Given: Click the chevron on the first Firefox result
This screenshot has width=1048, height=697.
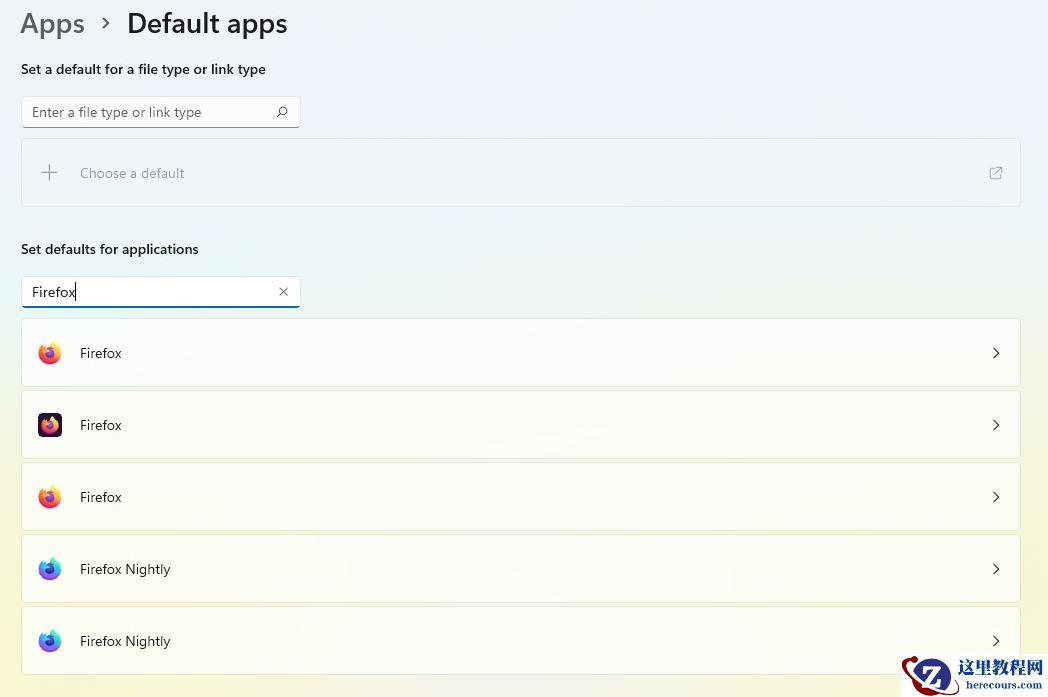Looking at the screenshot, I should (x=995, y=353).
